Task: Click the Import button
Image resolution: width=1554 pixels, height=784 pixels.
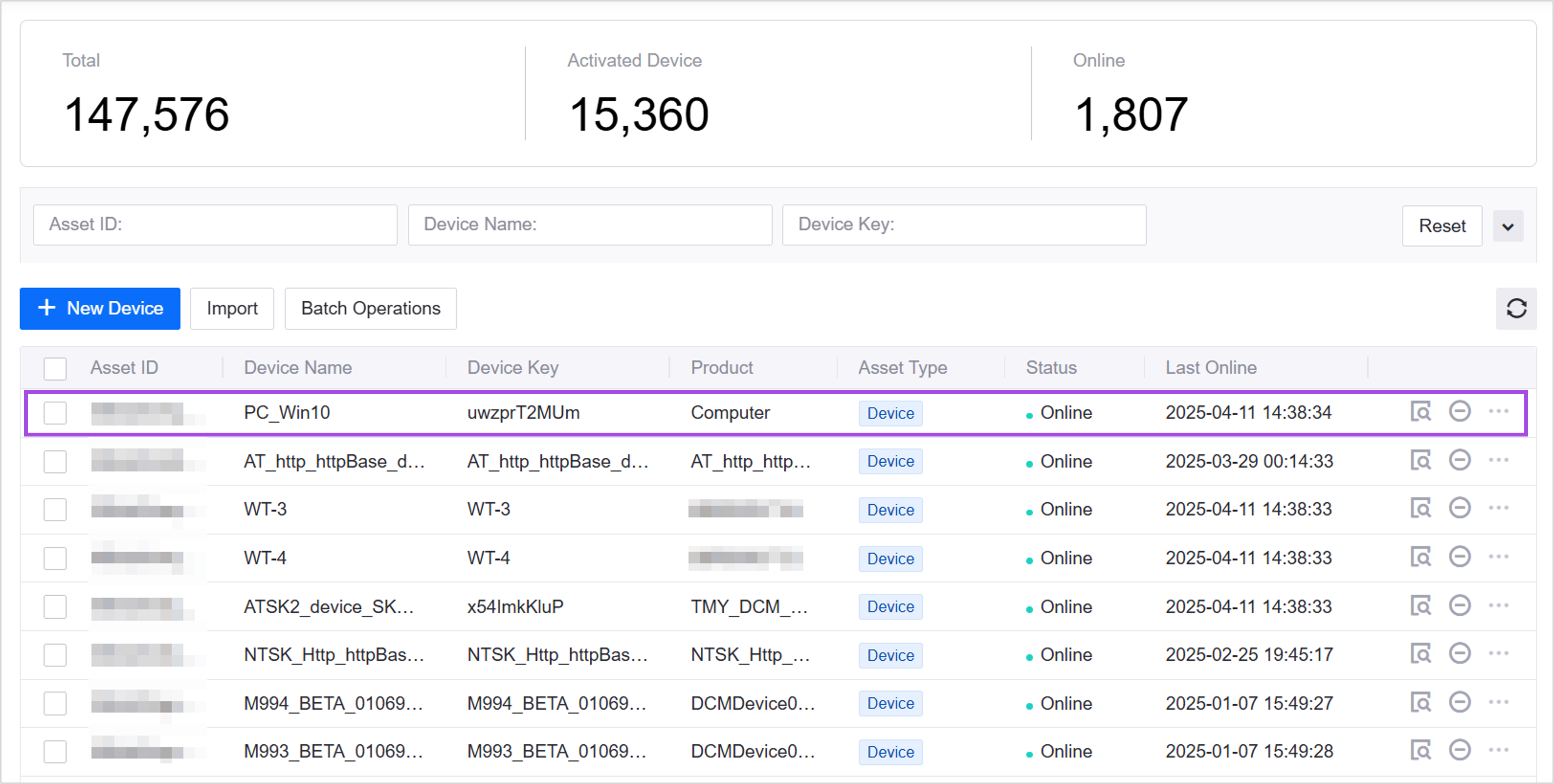Action: 232,308
